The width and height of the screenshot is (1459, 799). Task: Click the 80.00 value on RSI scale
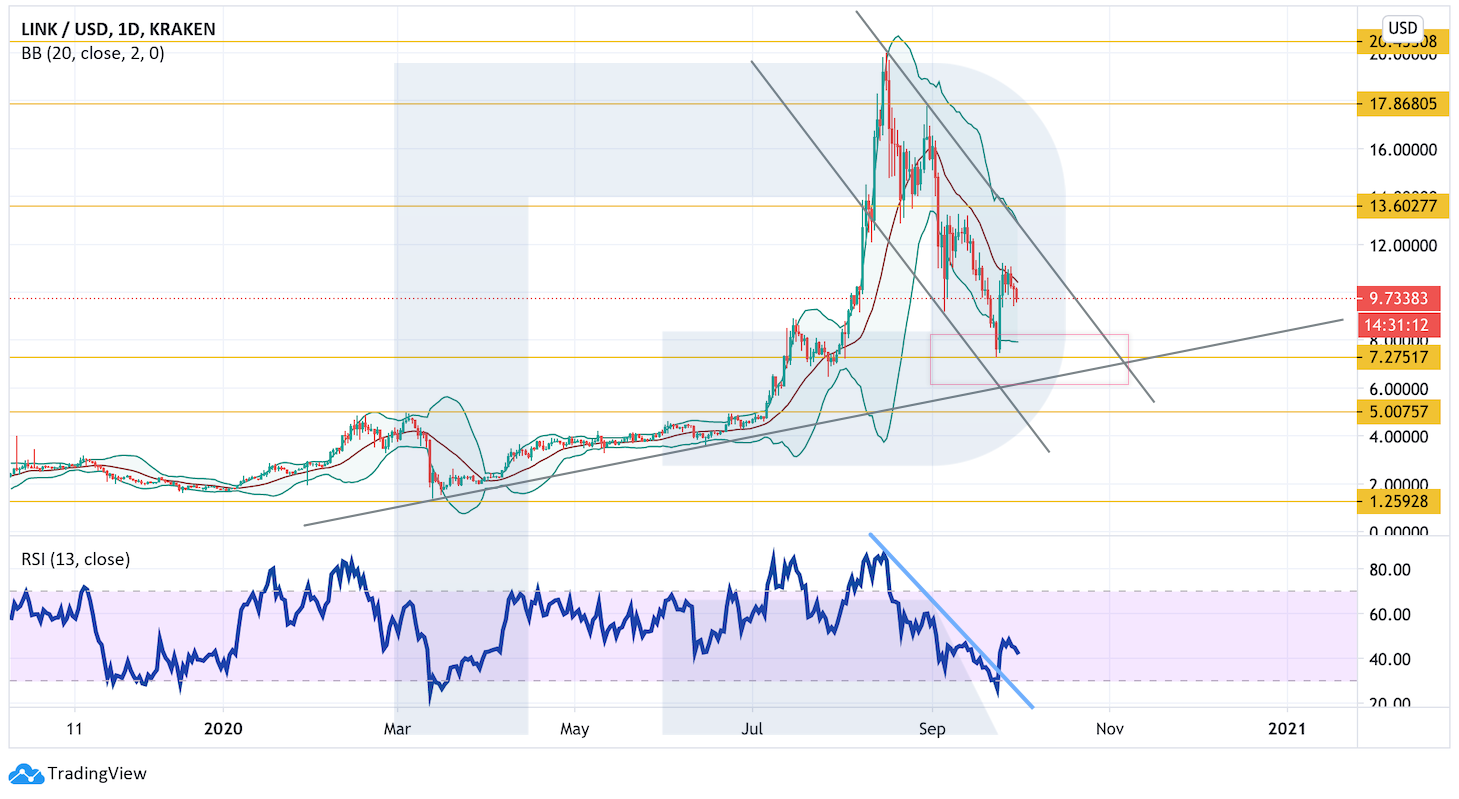click(1389, 570)
